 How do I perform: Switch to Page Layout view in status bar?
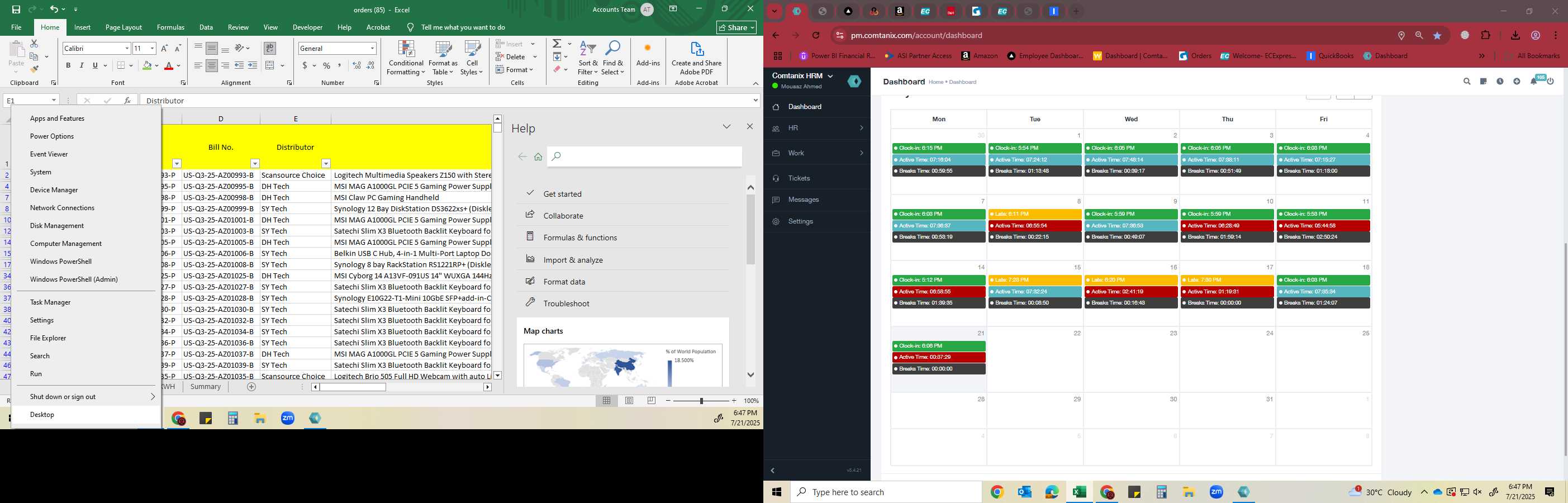[629, 401]
